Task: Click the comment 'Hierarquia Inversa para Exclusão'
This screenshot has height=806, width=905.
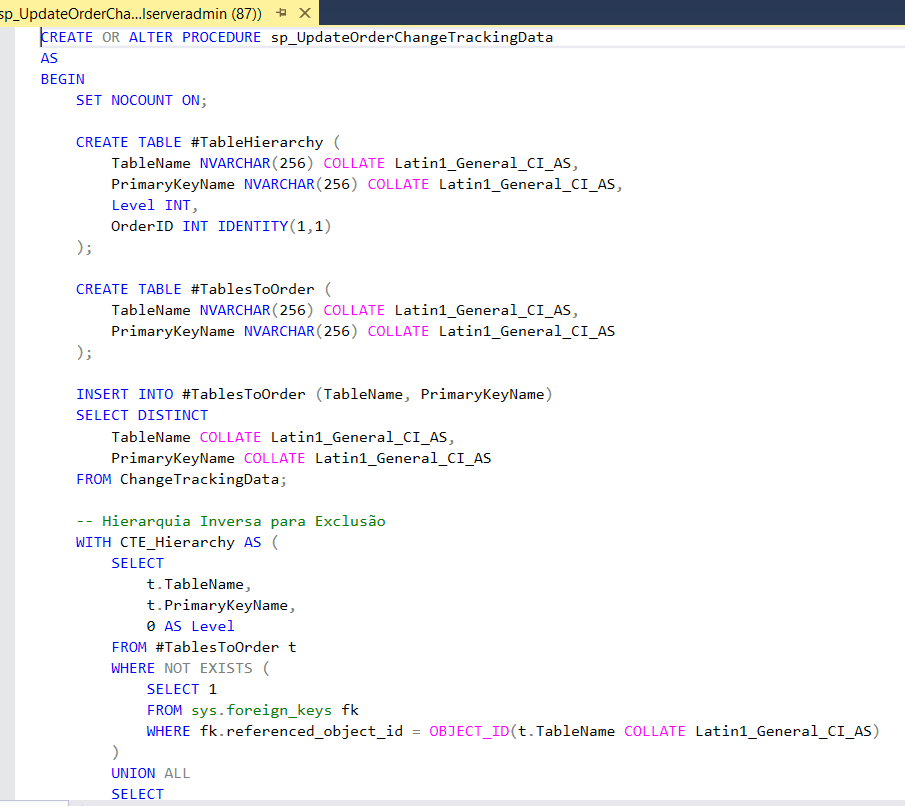Action: click(x=244, y=521)
